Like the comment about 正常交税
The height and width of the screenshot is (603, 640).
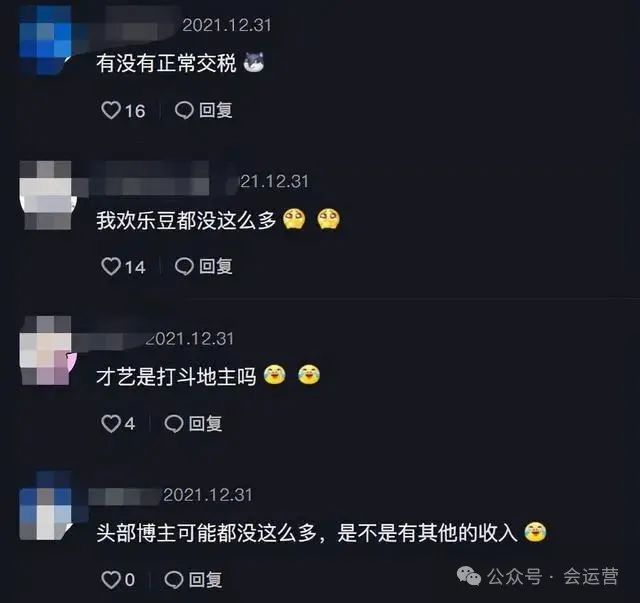click(x=111, y=110)
